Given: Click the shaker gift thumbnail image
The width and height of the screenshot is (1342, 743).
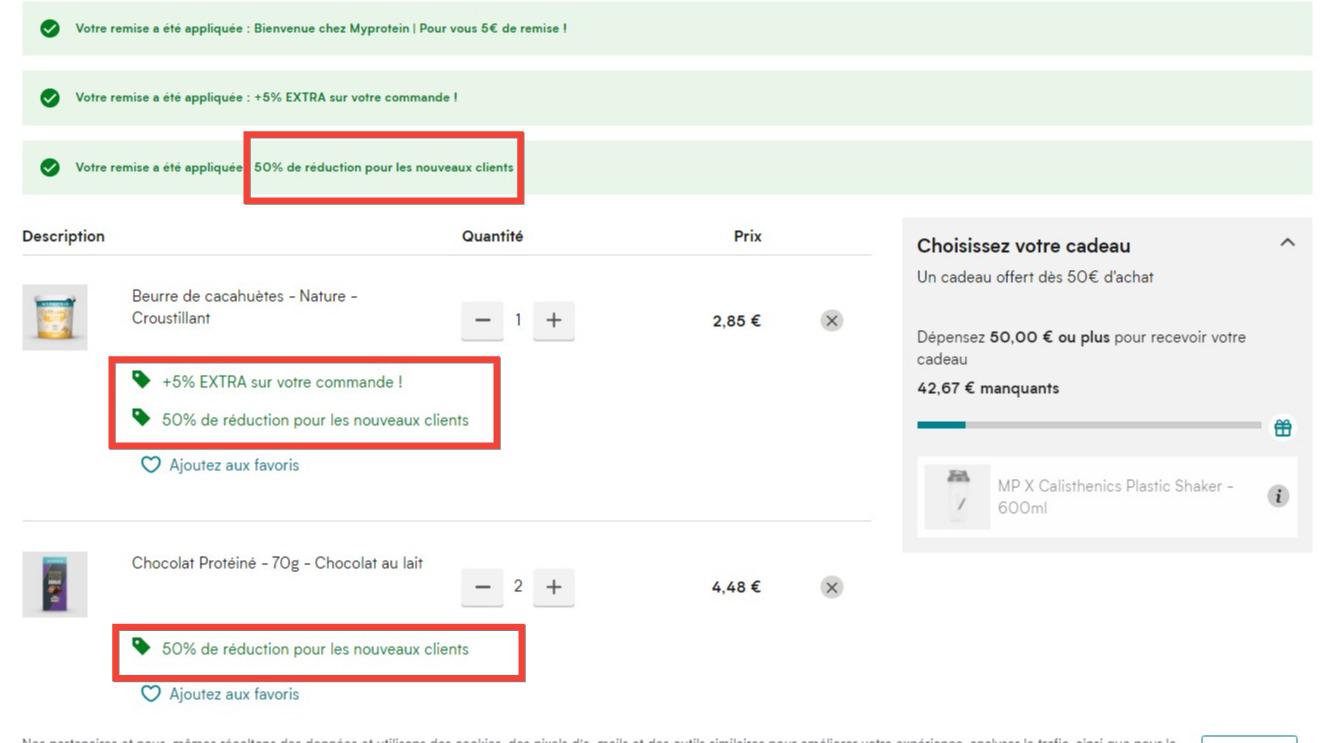Looking at the screenshot, I should point(957,497).
